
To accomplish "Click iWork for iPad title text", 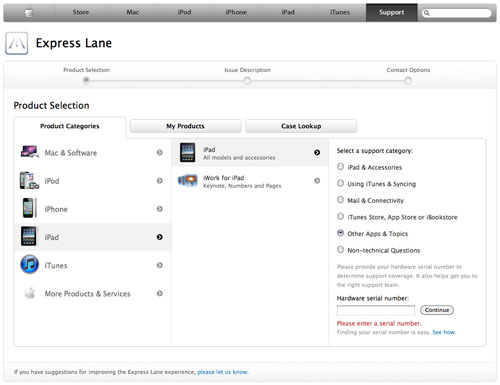I will [x=223, y=178].
